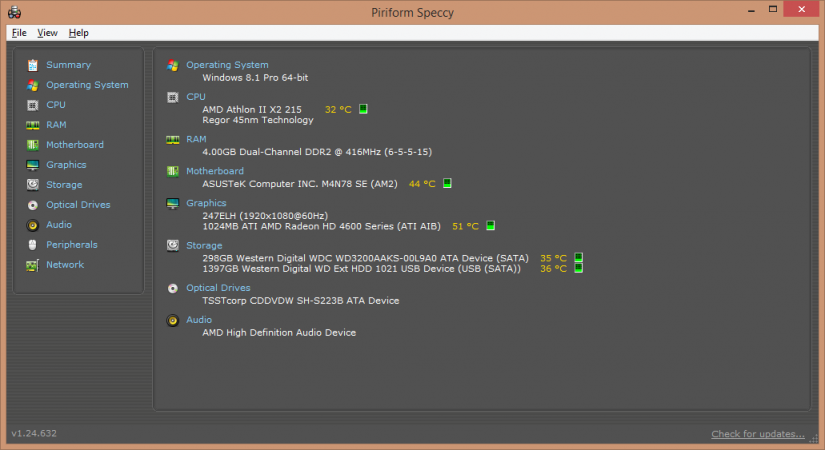The height and width of the screenshot is (450, 825).
Task: Click the Windows 8.1 Pro 64-bit text
Action: (x=255, y=77)
